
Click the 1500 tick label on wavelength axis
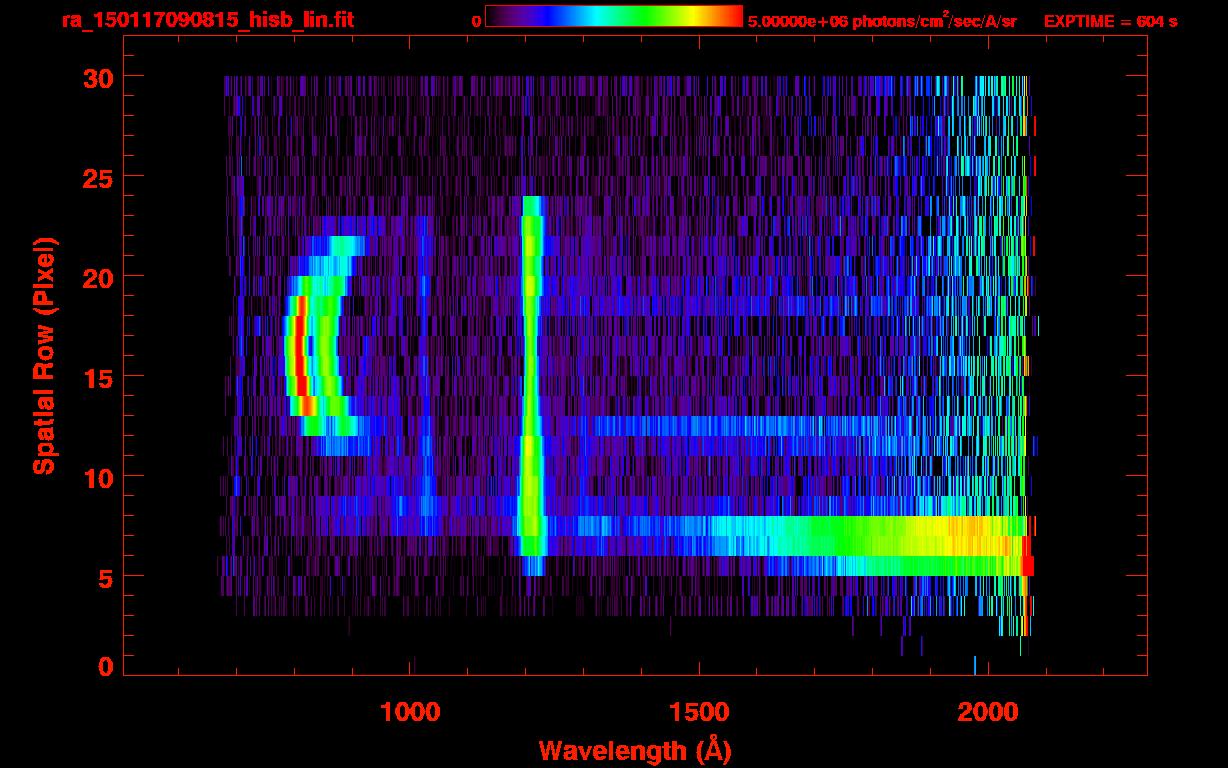699,712
